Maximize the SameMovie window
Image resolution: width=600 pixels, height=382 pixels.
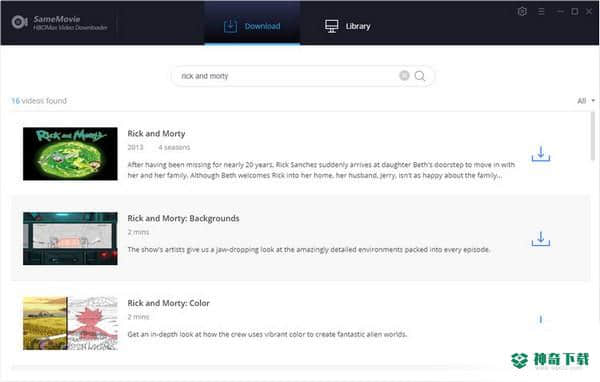(x=575, y=11)
